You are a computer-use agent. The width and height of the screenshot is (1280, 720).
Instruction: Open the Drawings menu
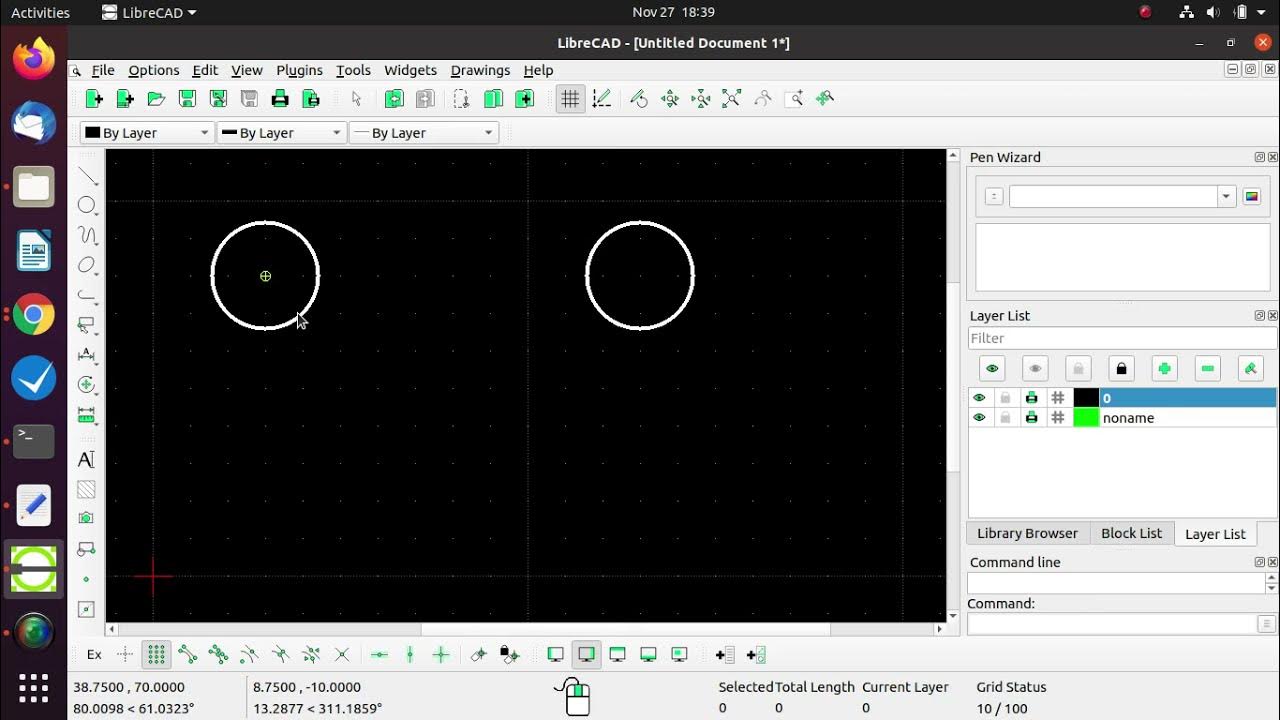coord(480,70)
